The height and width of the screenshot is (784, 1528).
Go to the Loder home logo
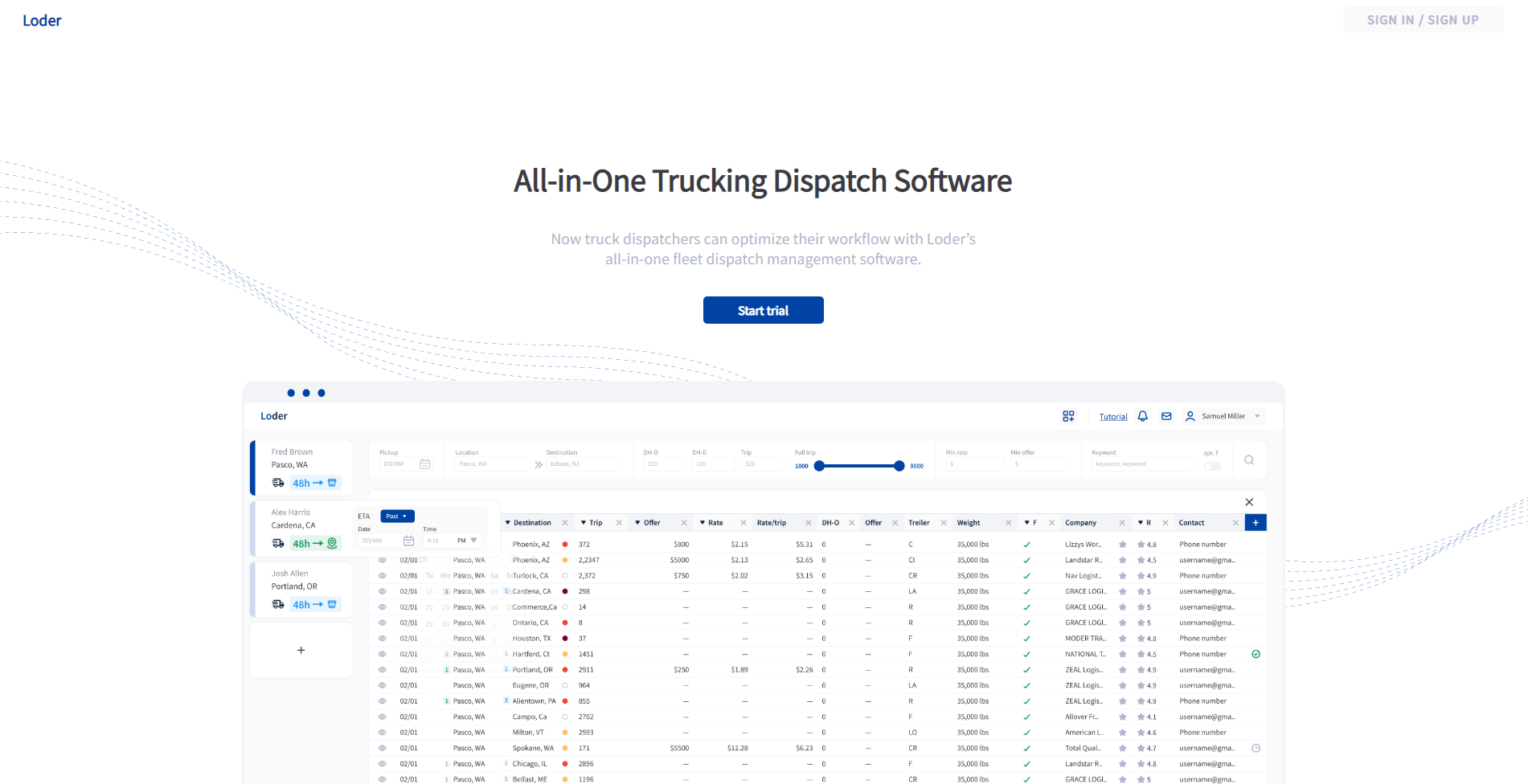click(42, 21)
